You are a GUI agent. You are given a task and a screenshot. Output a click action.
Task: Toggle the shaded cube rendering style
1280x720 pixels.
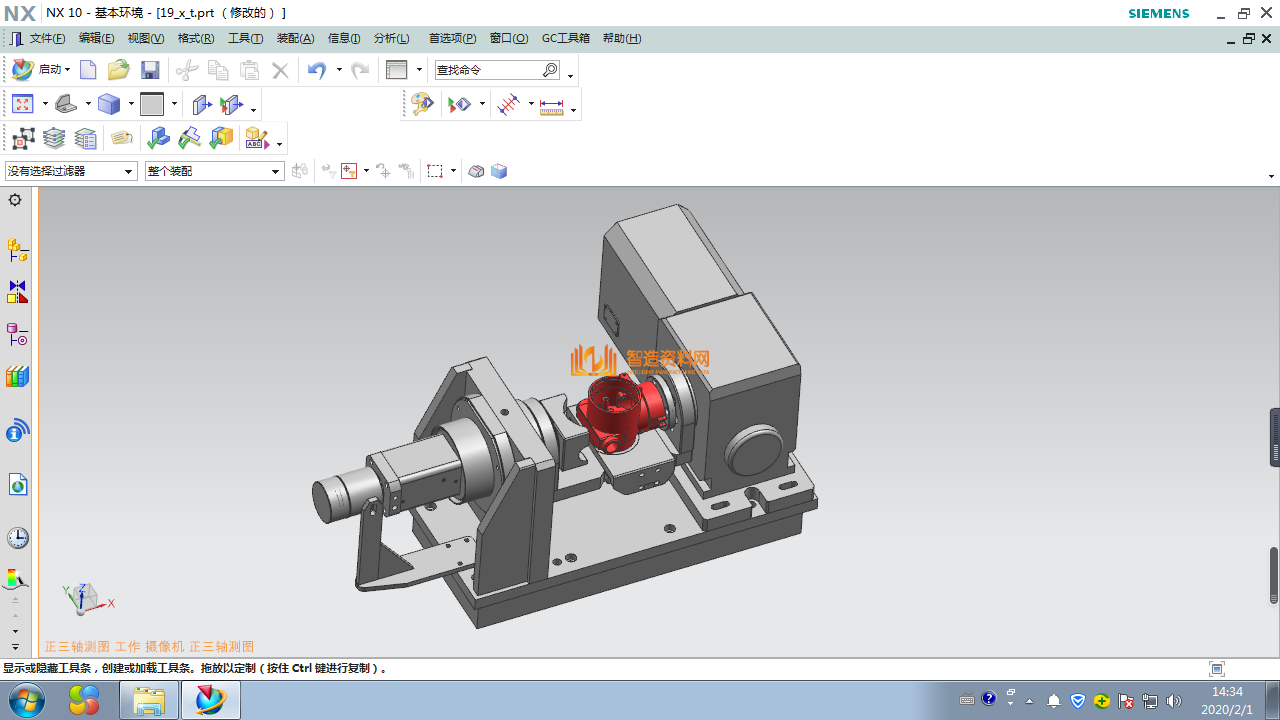[x=109, y=104]
